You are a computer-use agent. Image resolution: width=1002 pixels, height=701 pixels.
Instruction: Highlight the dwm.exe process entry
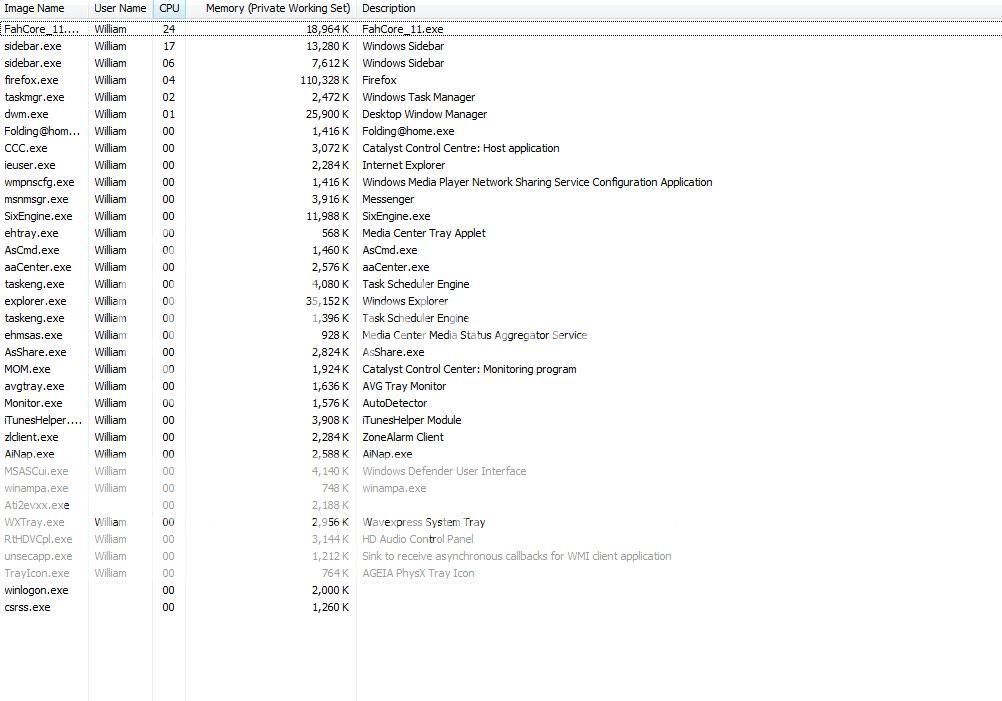27,114
